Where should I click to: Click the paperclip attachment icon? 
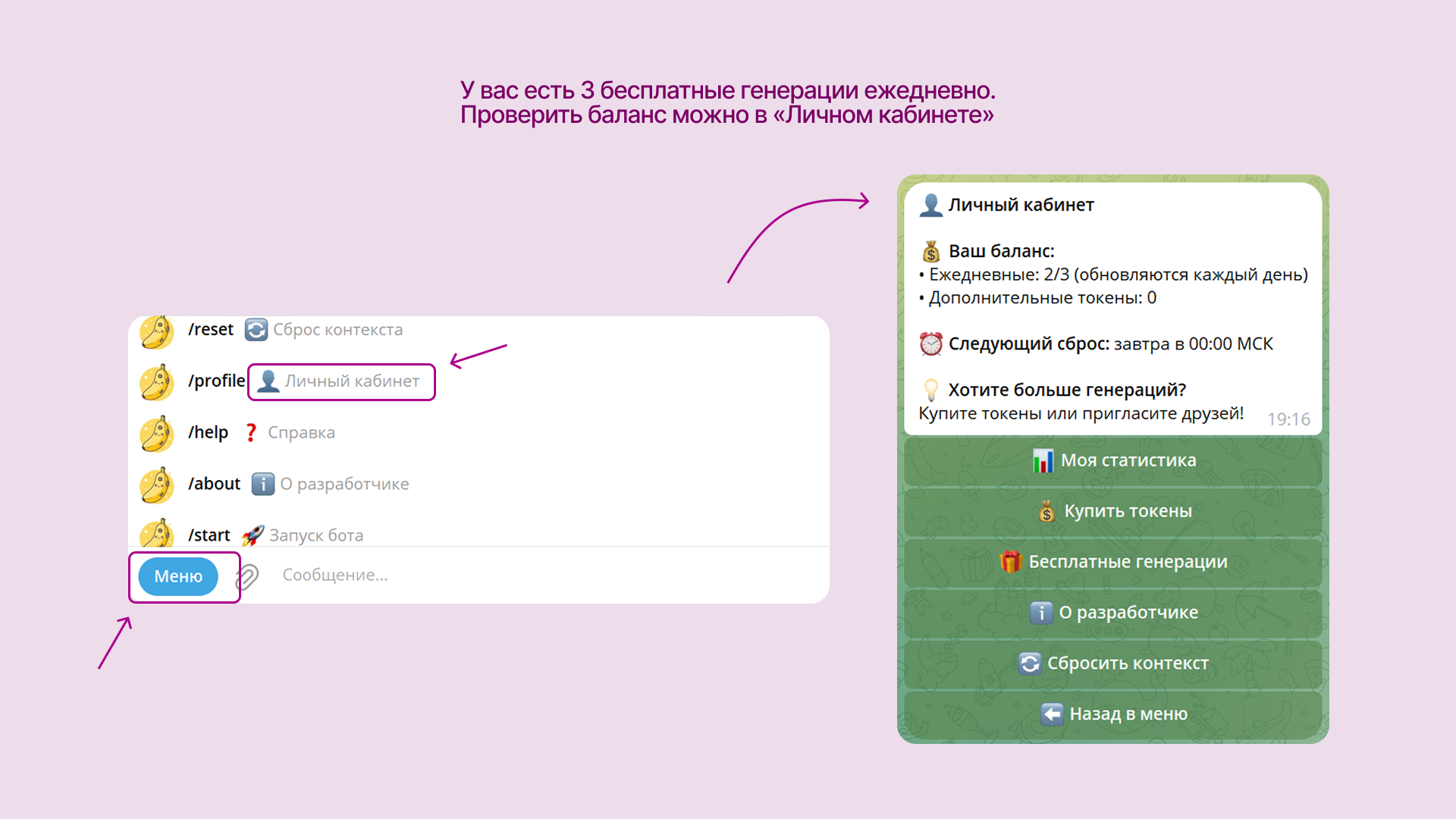pos(247,576)
